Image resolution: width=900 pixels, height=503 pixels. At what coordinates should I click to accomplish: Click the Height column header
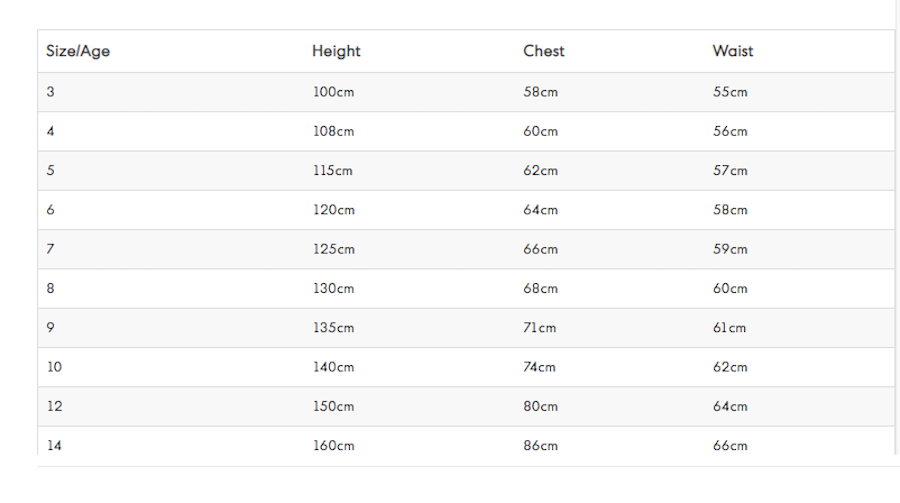pos(336,51)
